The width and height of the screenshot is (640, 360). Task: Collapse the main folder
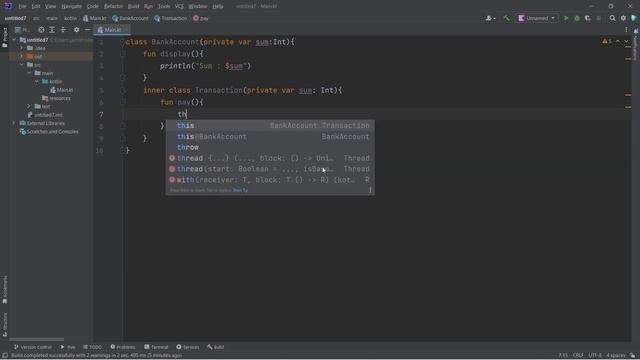click(x=29, y=73)
